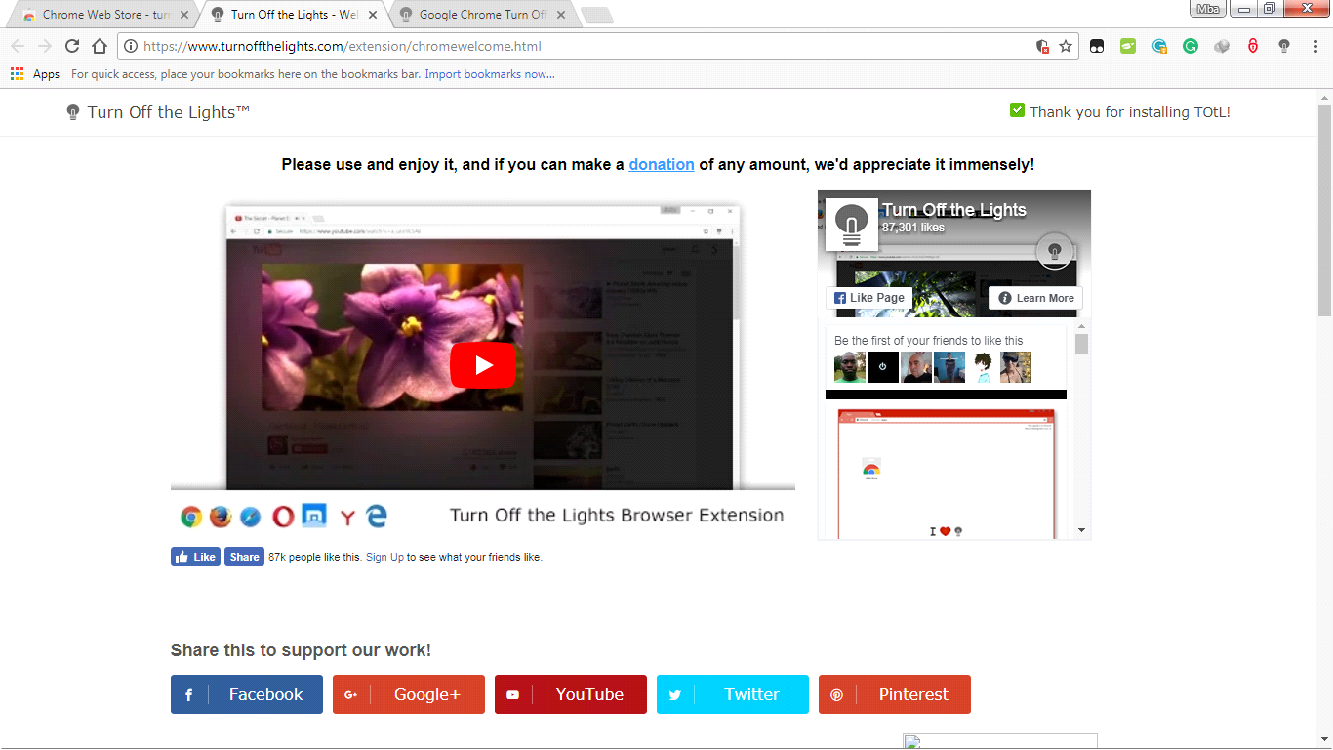
Task: Open the black two-eyed extension icon
Action: coord(1097,46)
